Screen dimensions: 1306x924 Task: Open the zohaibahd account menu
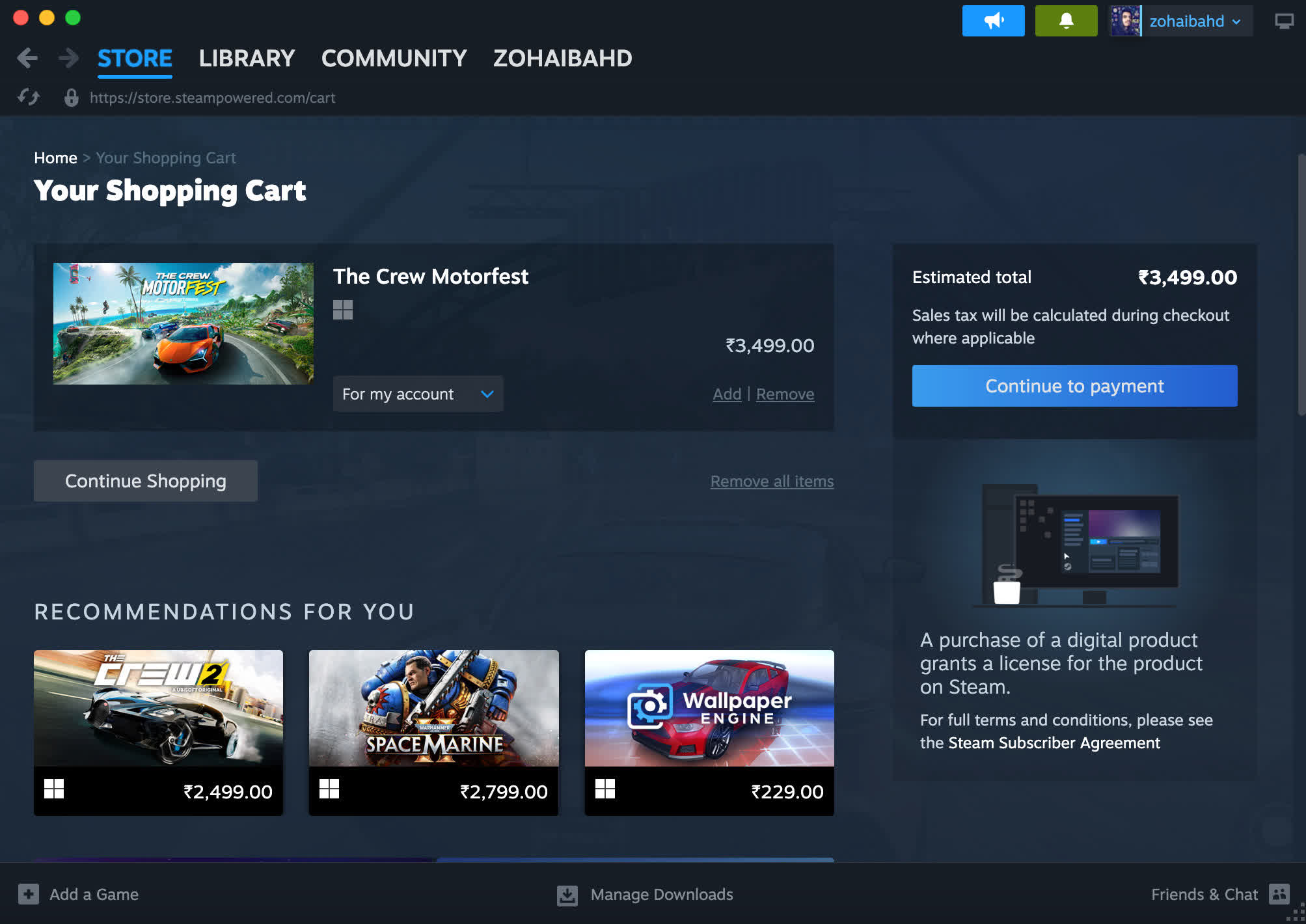(1188, 21)
